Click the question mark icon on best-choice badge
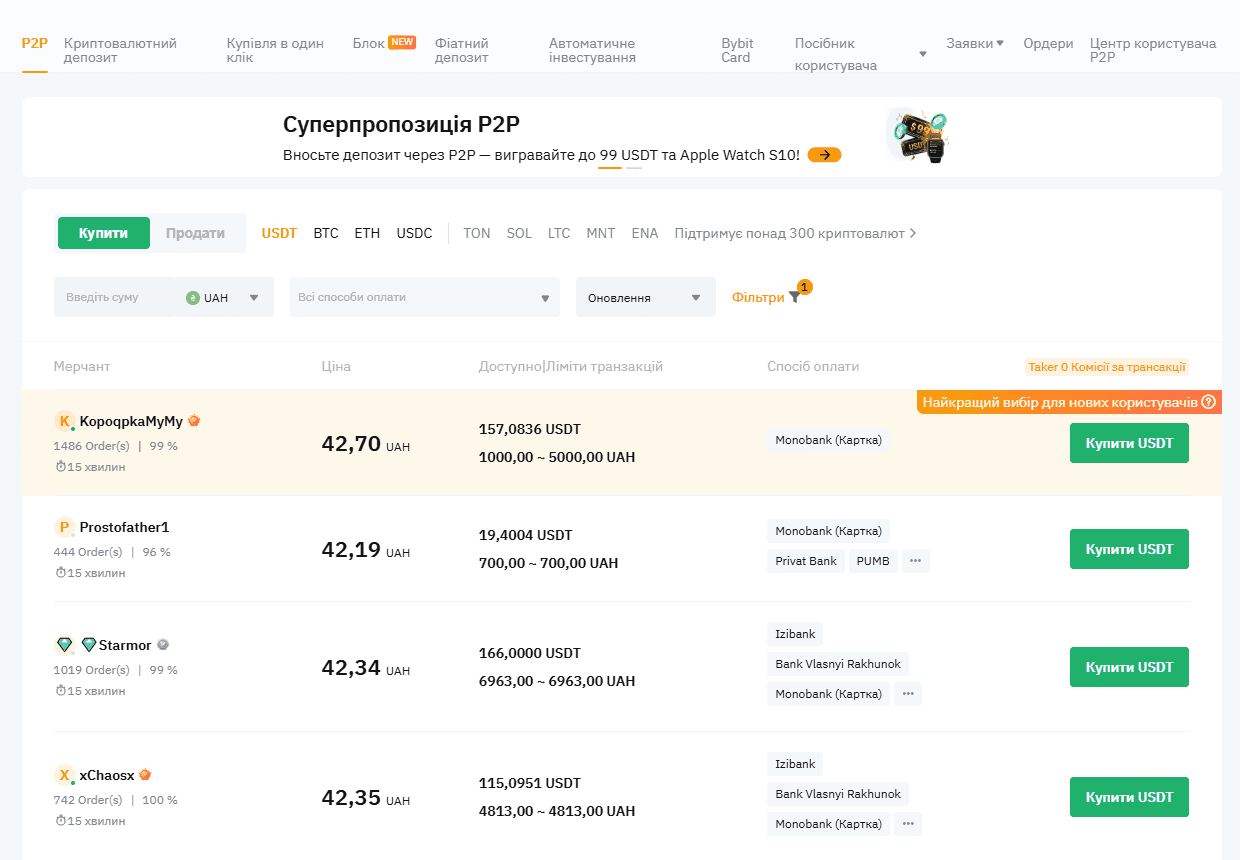The height and width of the screenshot is (860, 1240). [x=1208, y=402]
